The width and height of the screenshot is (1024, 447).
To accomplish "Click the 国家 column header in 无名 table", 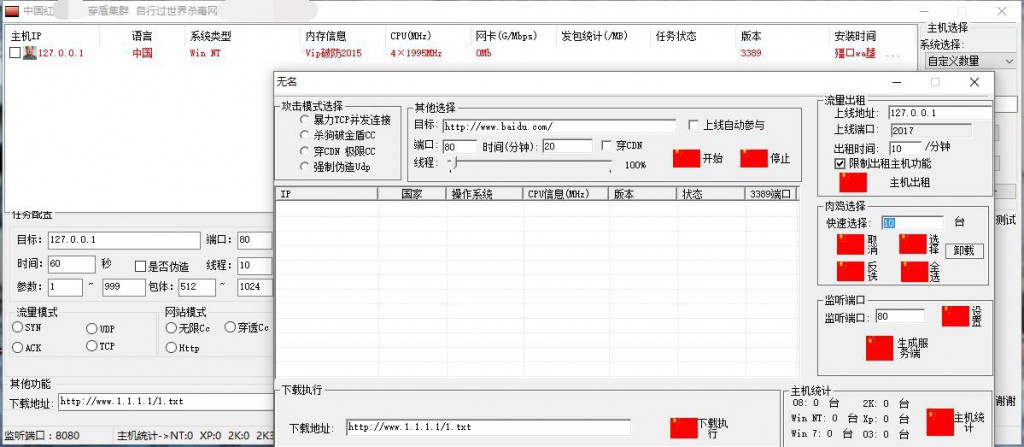I will (x=412, y=194).
